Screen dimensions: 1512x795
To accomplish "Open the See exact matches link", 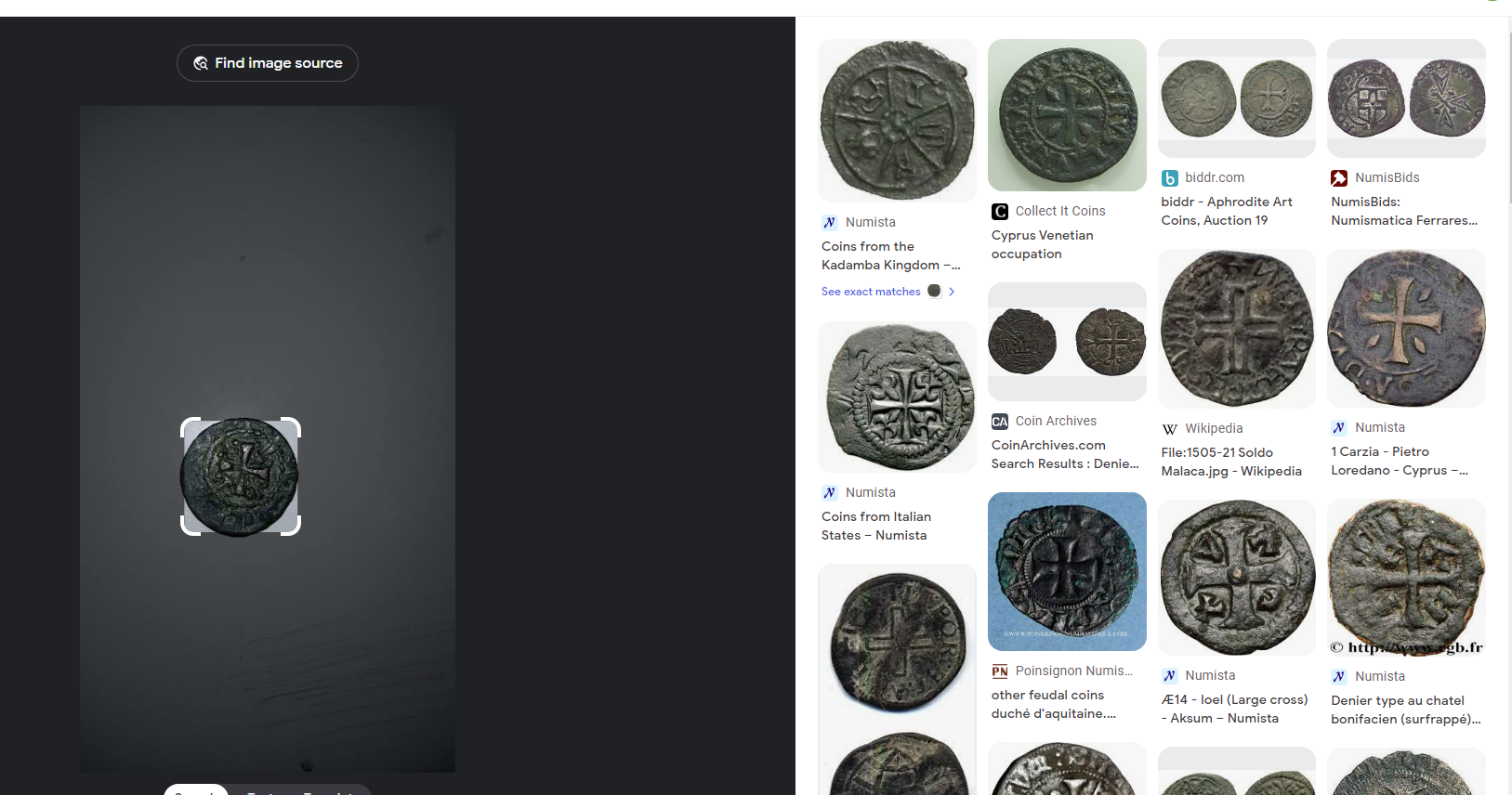I will pos(871,292).
